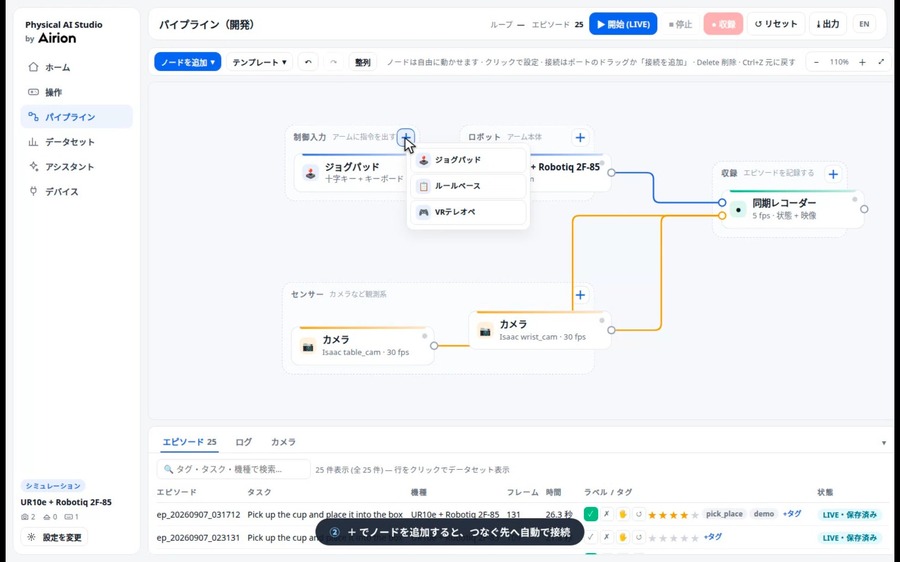Rate ep_20260907_023131 with the first star
This screenshot has width=900, height=562.
coord(652,538)
